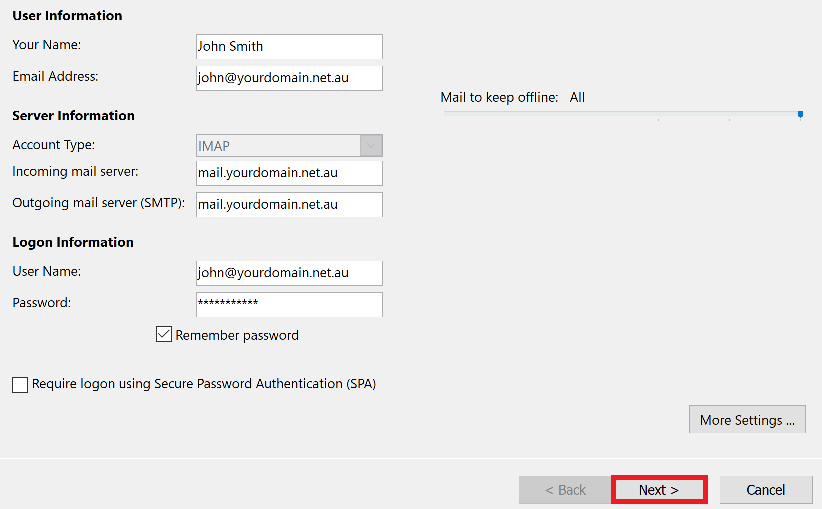
Task: Click the Account Type dropdown arrow
Action: coord(371,146)
